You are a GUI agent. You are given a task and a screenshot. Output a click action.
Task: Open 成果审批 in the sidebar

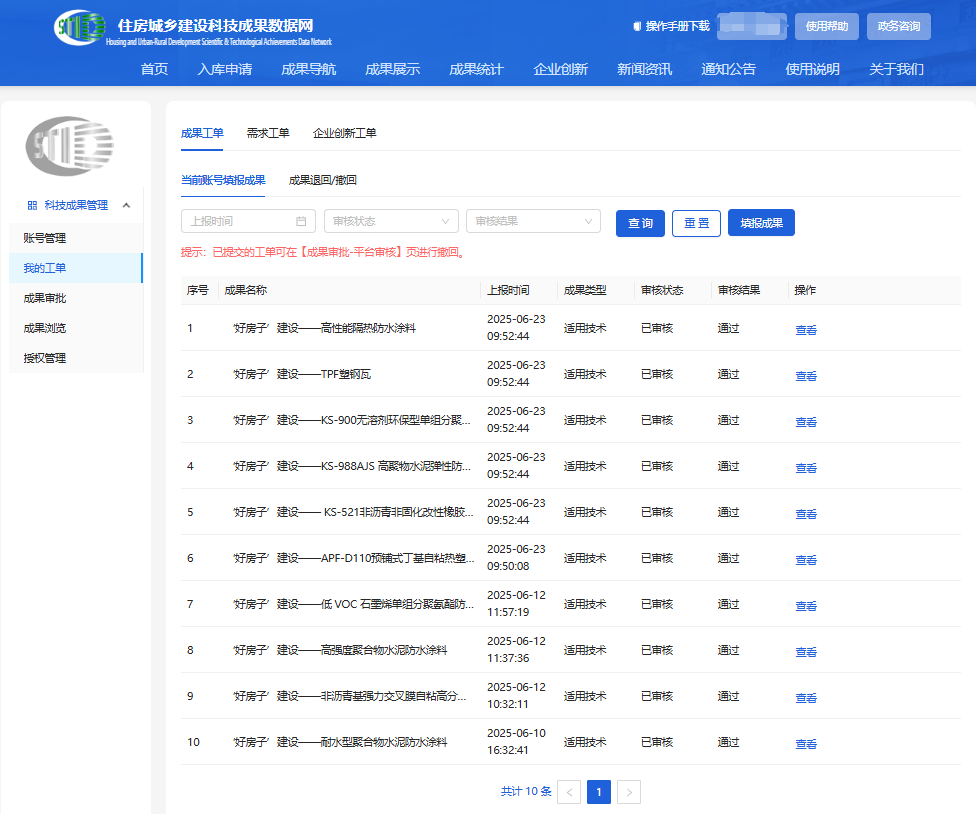click(x=45, y=298)
